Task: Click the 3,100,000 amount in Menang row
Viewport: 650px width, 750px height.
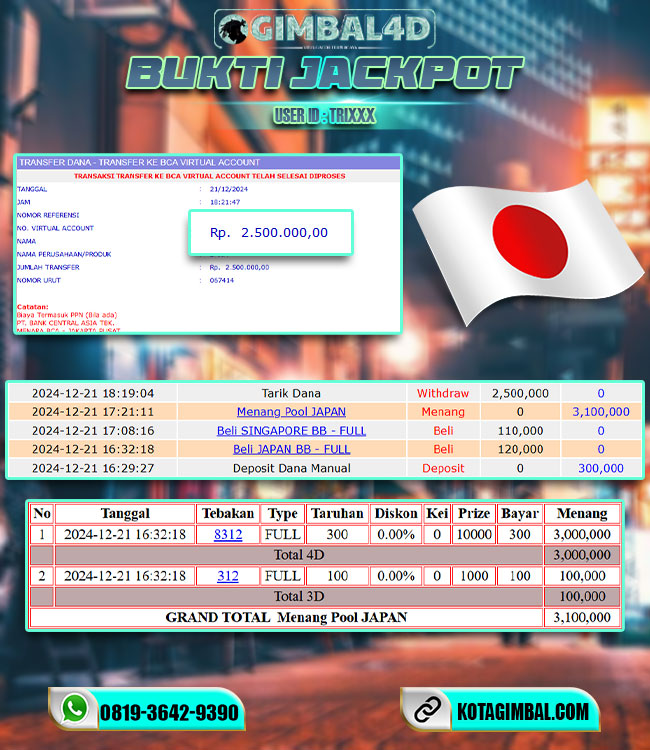Action: coord(601,412)
